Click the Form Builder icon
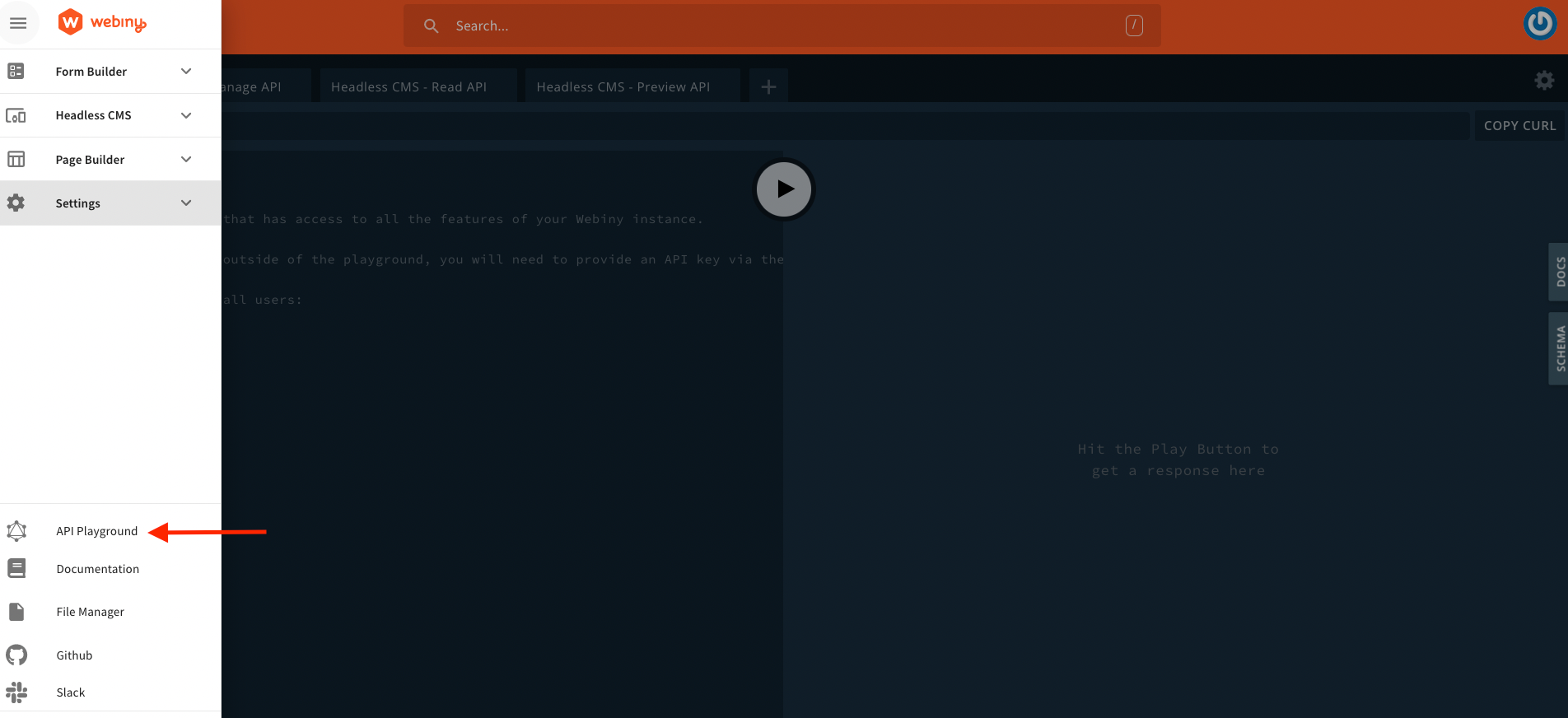Image resolution: width=1568 pixels, height=718 pixels. tap(16, 72)
